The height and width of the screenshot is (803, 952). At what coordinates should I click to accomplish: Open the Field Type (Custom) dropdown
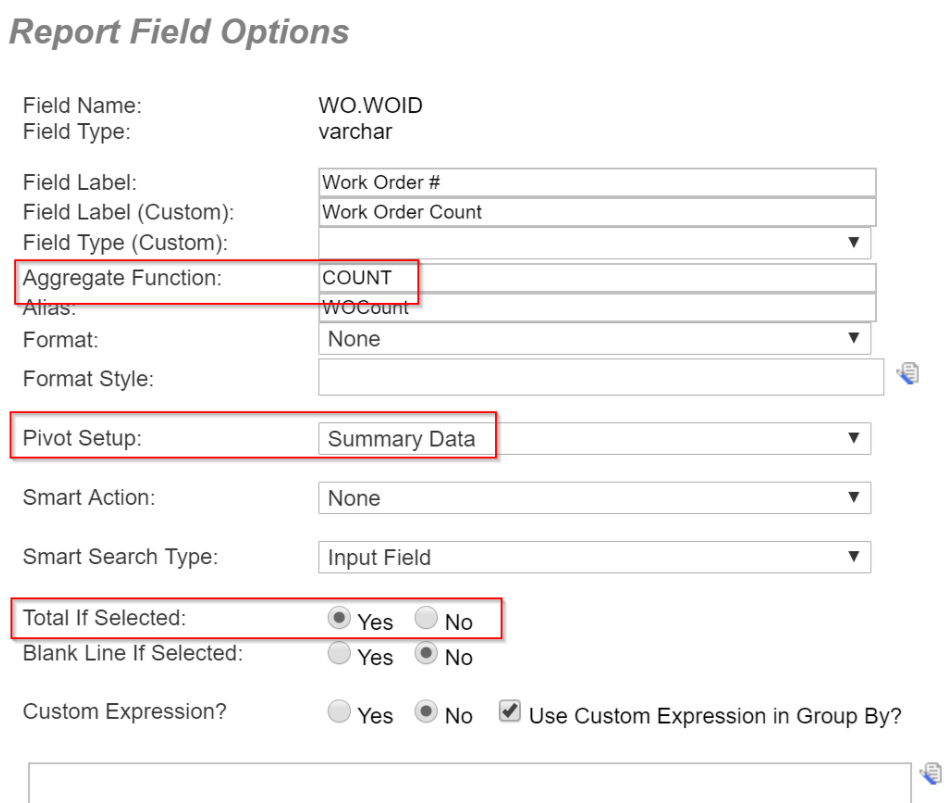(594, 242)
